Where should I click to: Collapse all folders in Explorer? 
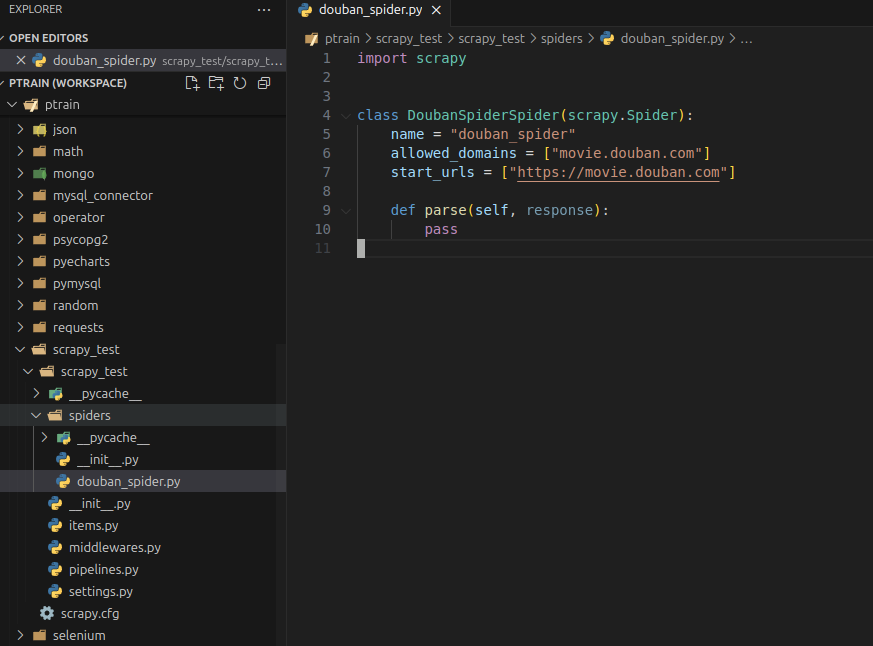264,83
